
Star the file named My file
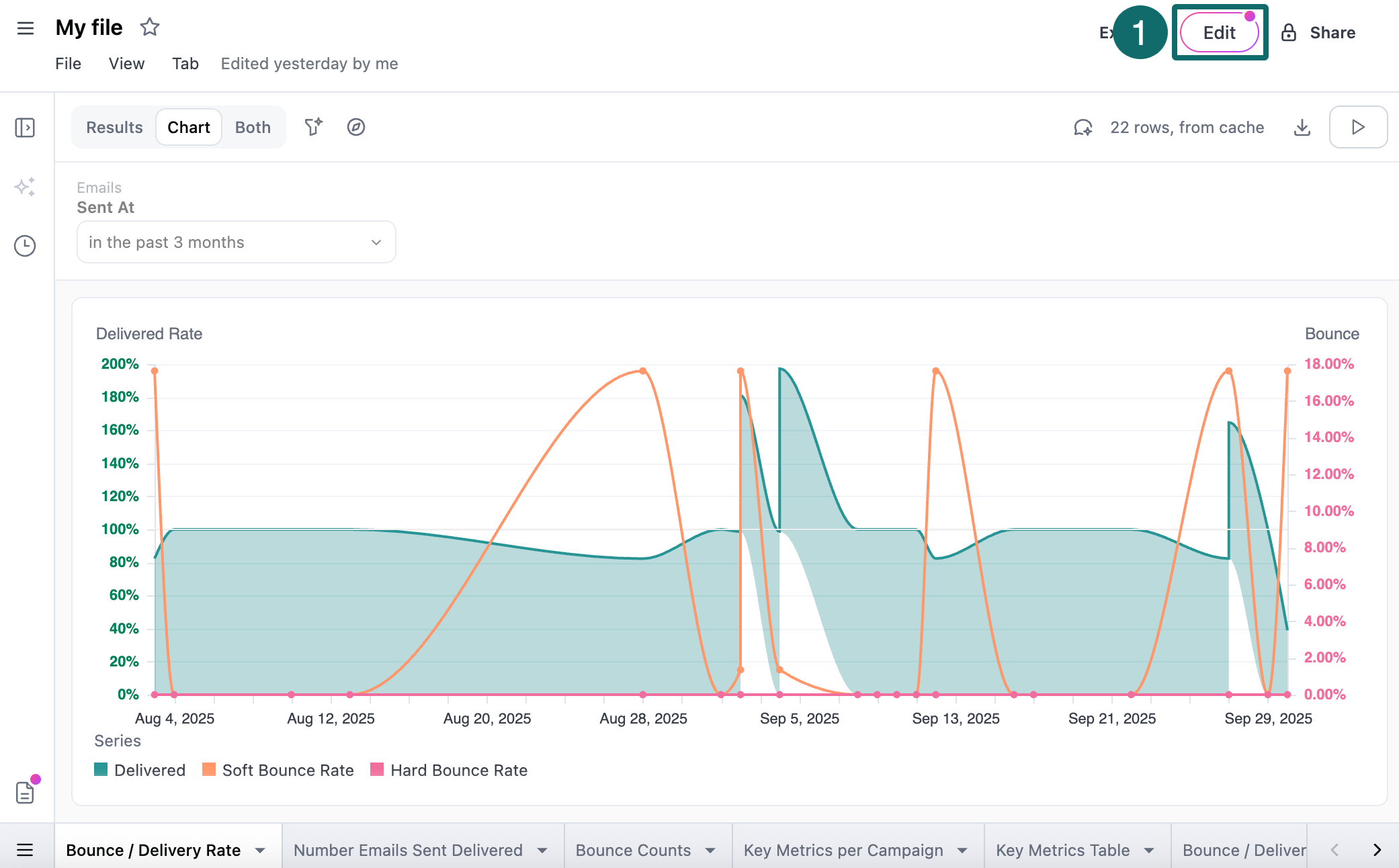tap(149, 28)
